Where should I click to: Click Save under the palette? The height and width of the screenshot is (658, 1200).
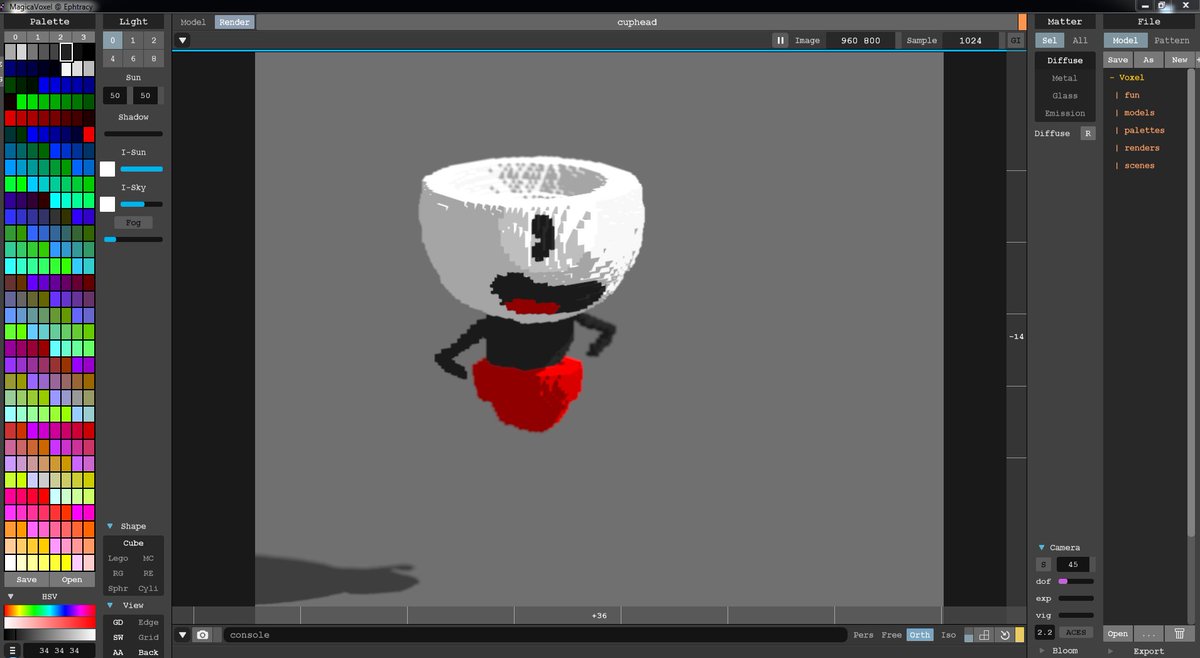tap(27, 580)
